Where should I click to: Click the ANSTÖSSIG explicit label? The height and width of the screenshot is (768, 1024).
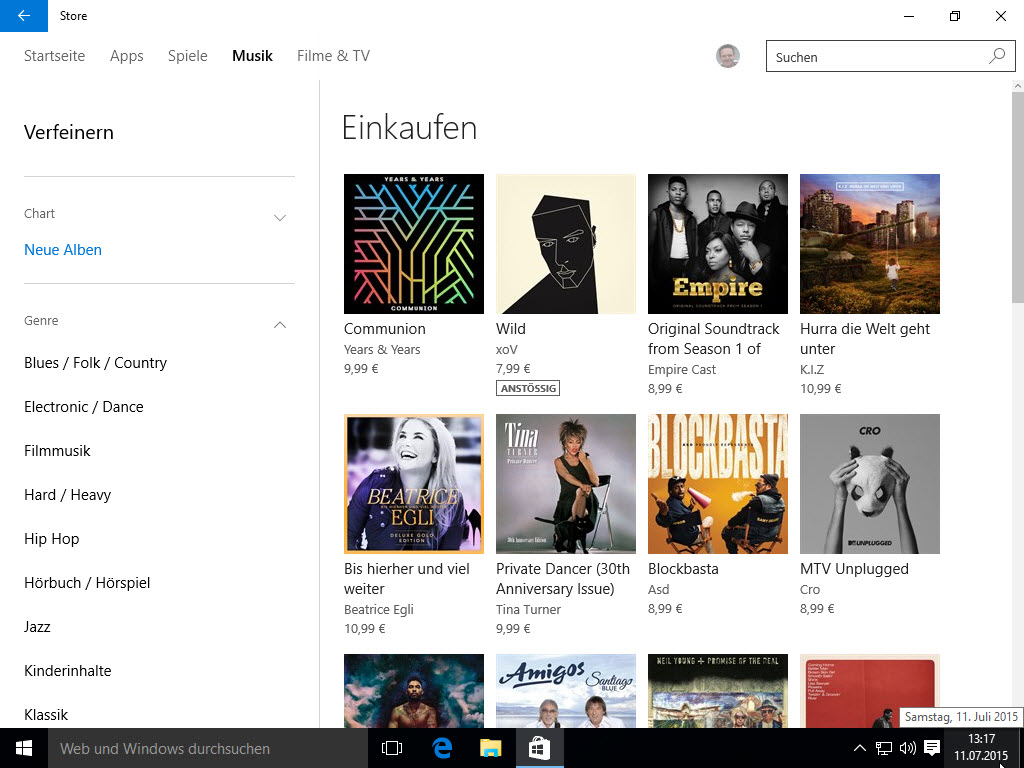(x=528, y=389)
